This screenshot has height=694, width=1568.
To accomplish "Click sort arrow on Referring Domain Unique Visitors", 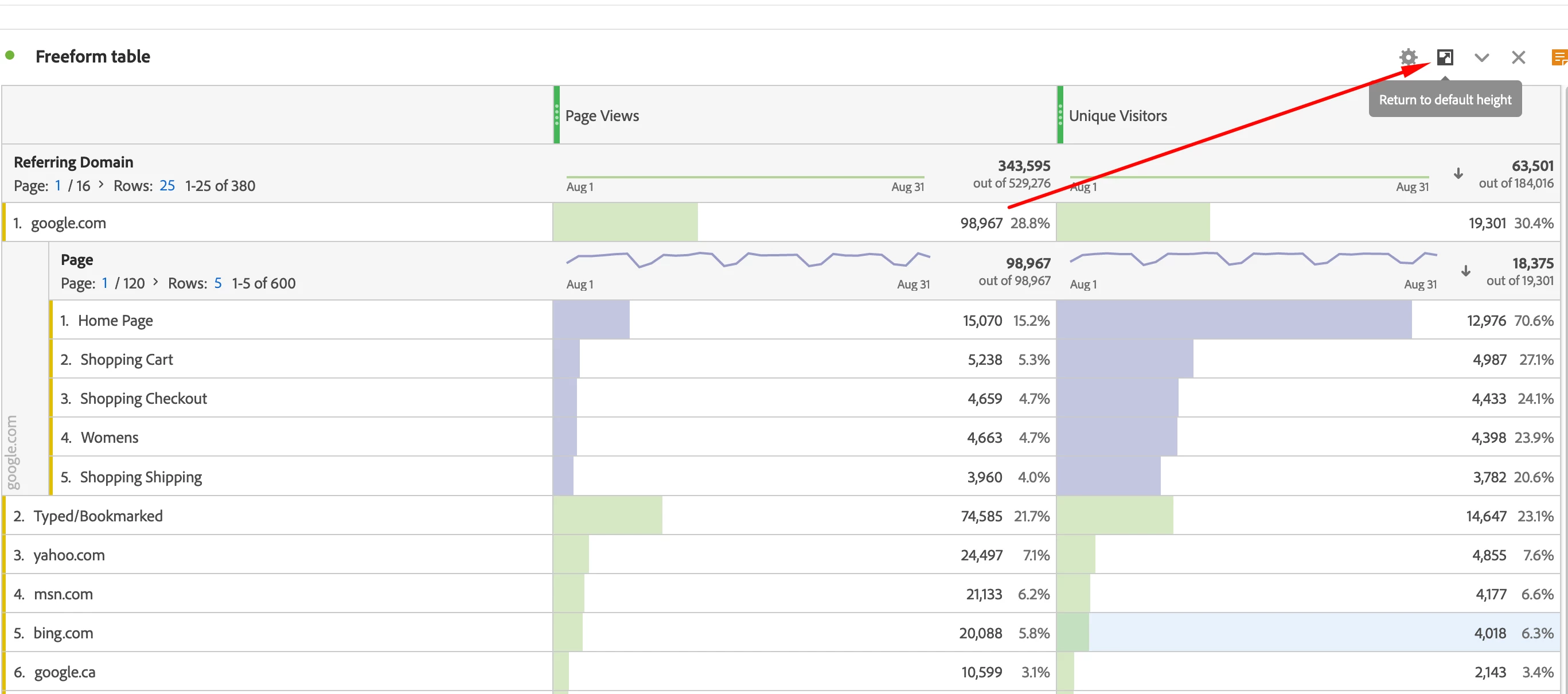I will (1458, 173).
